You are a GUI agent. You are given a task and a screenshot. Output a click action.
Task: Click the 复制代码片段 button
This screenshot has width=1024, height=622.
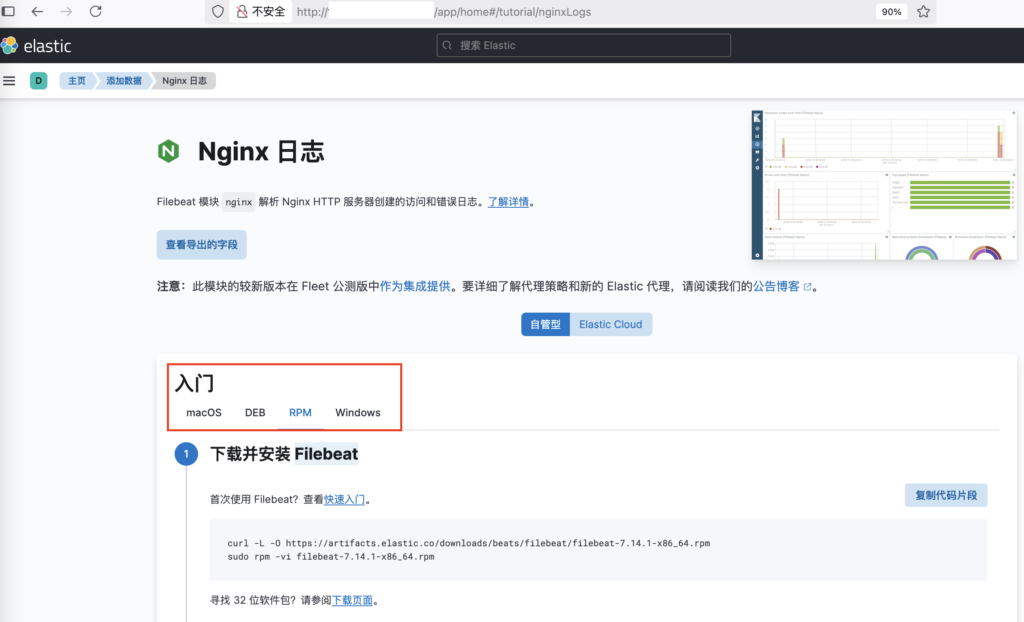(946, 495)
